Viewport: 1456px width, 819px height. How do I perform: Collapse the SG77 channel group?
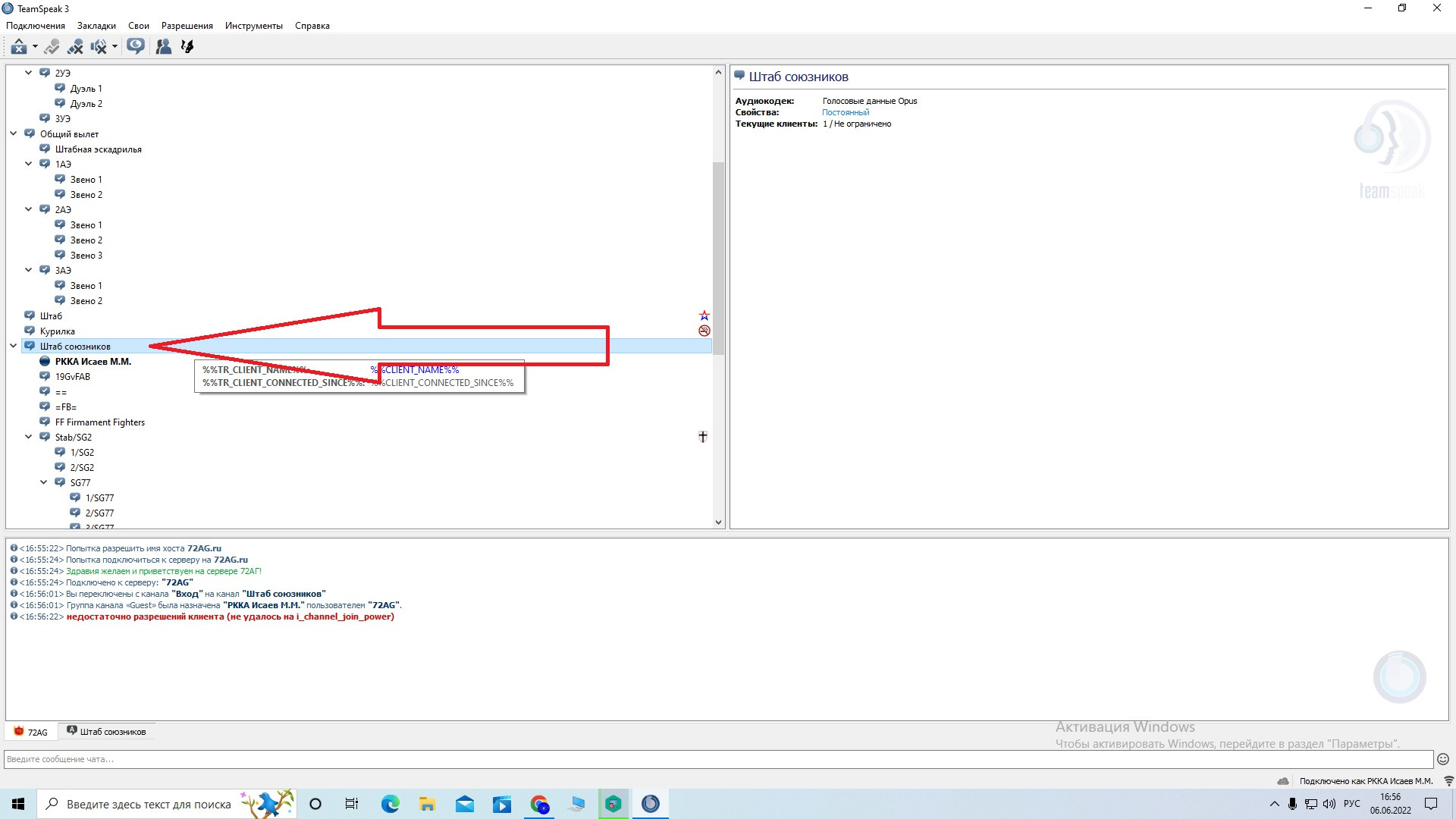click(x=44, y=483)
